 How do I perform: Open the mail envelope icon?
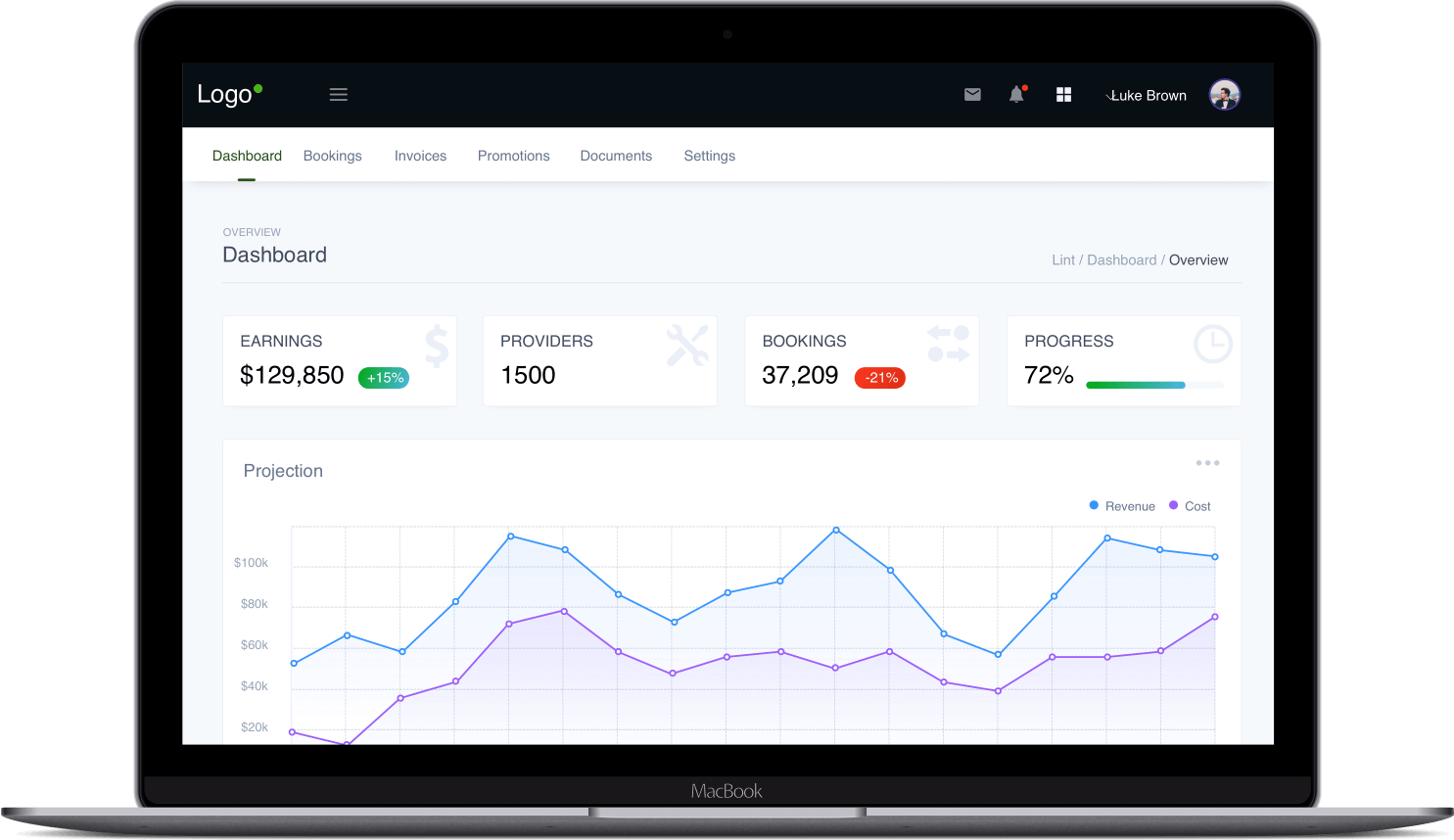(x=972, y=95)
